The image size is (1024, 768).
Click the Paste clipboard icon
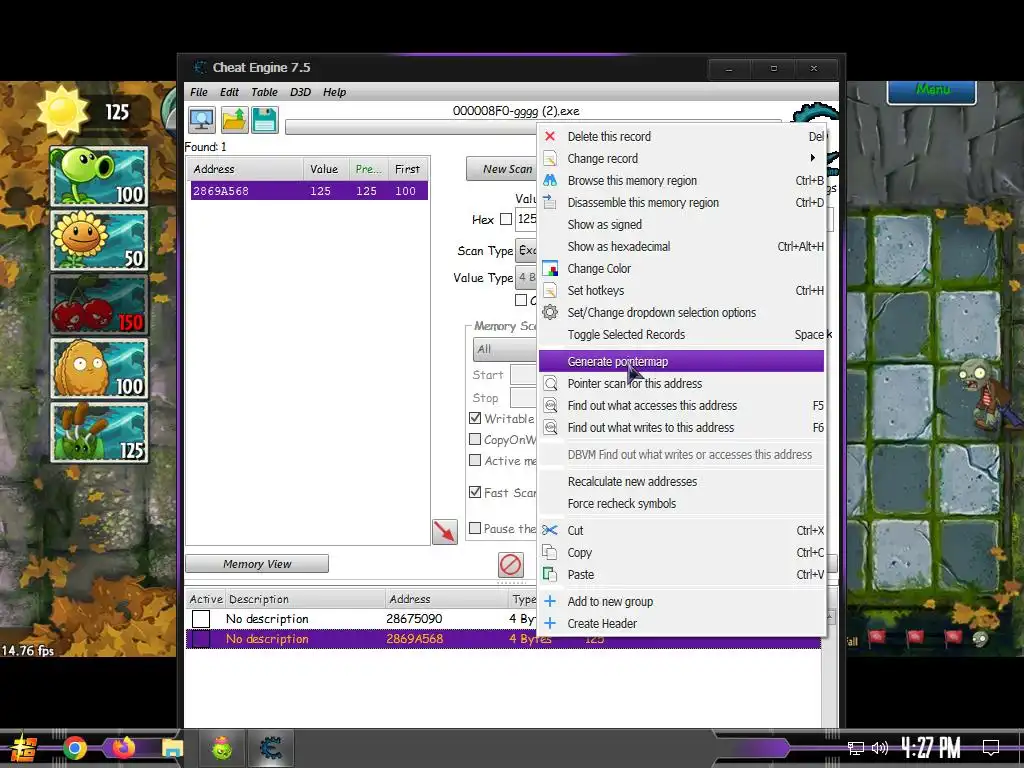(x=550, y=575)
